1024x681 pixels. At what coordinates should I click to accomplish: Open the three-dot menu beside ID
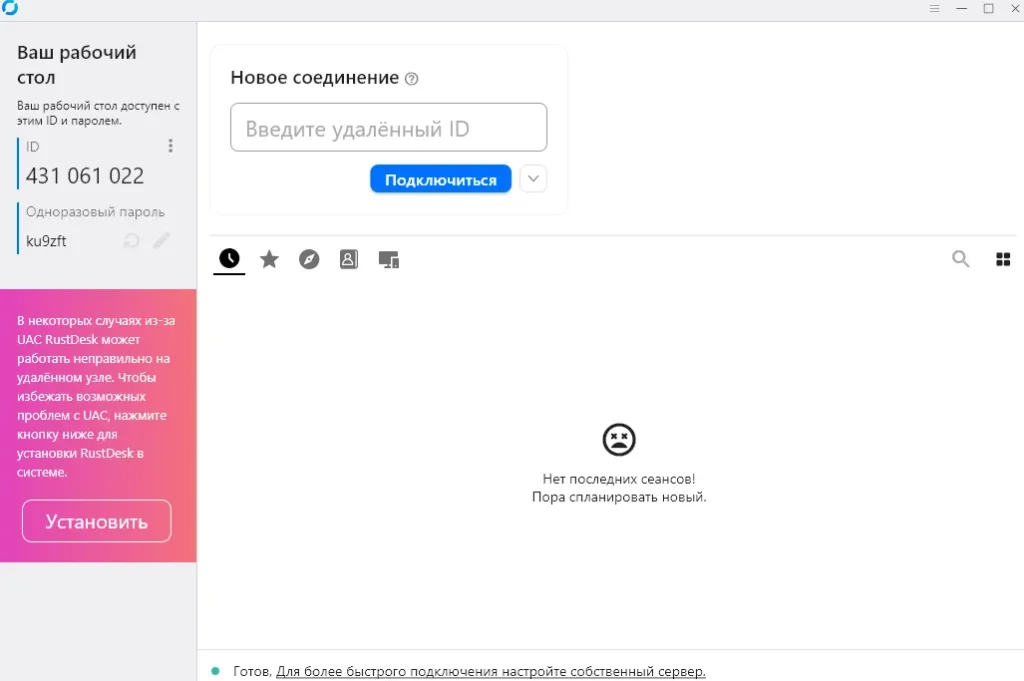coord(170,146)
